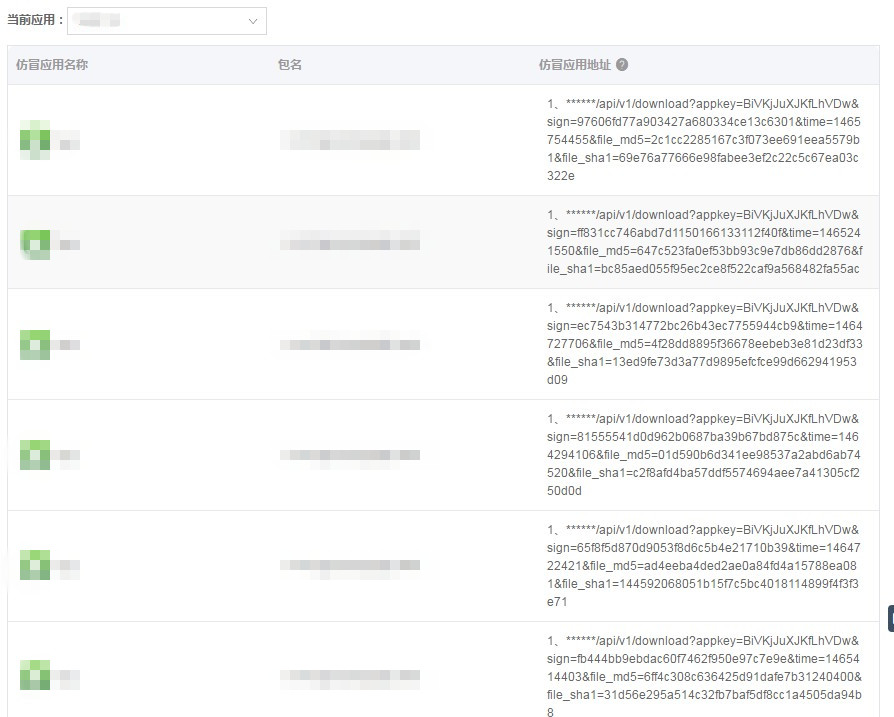Open download address starting sign=97606fd77a
The width and height of the screenshot is (894, 717).
[x=704, y=140]
